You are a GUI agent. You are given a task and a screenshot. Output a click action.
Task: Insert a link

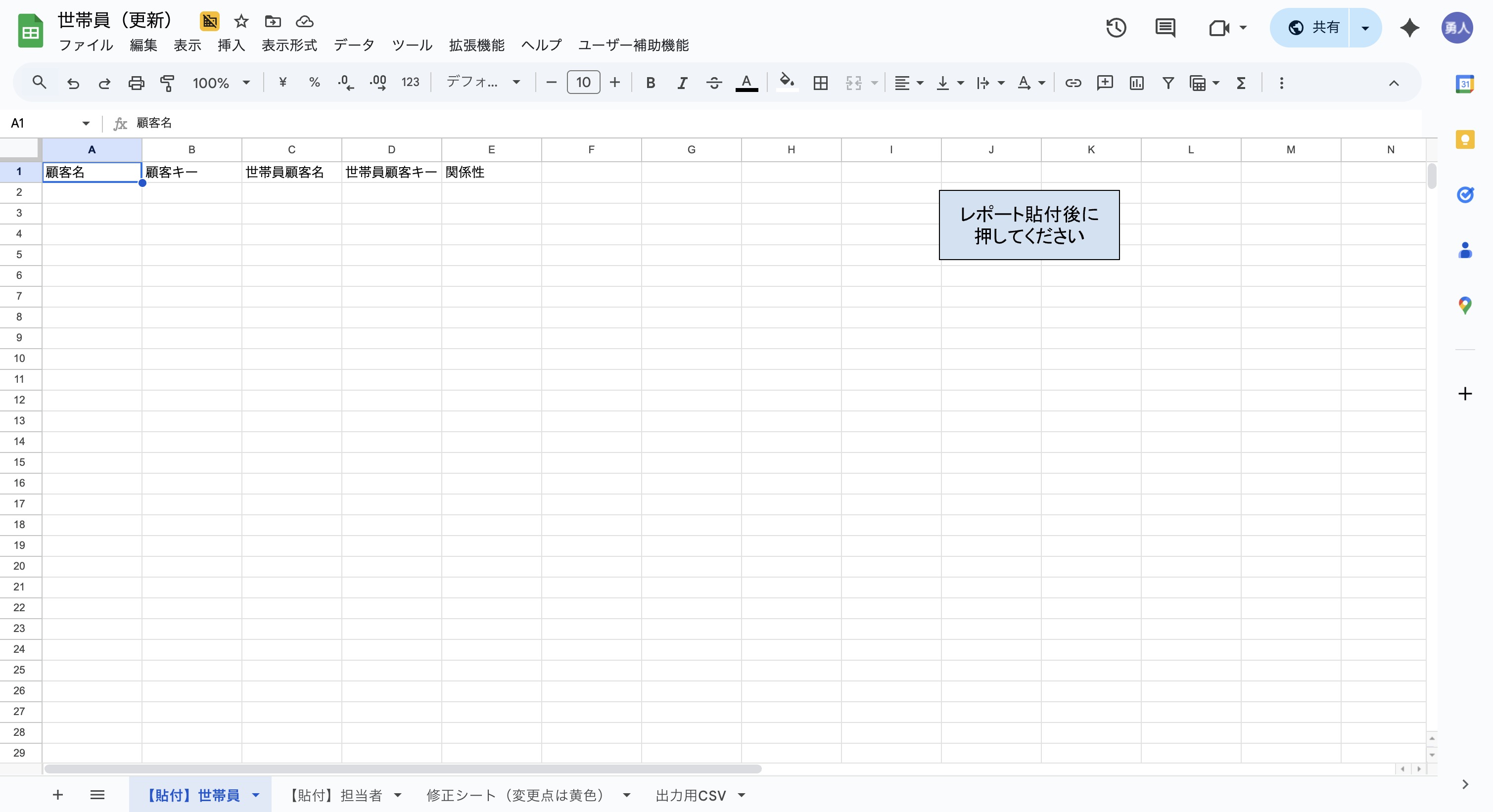(x=1073, y=83)
